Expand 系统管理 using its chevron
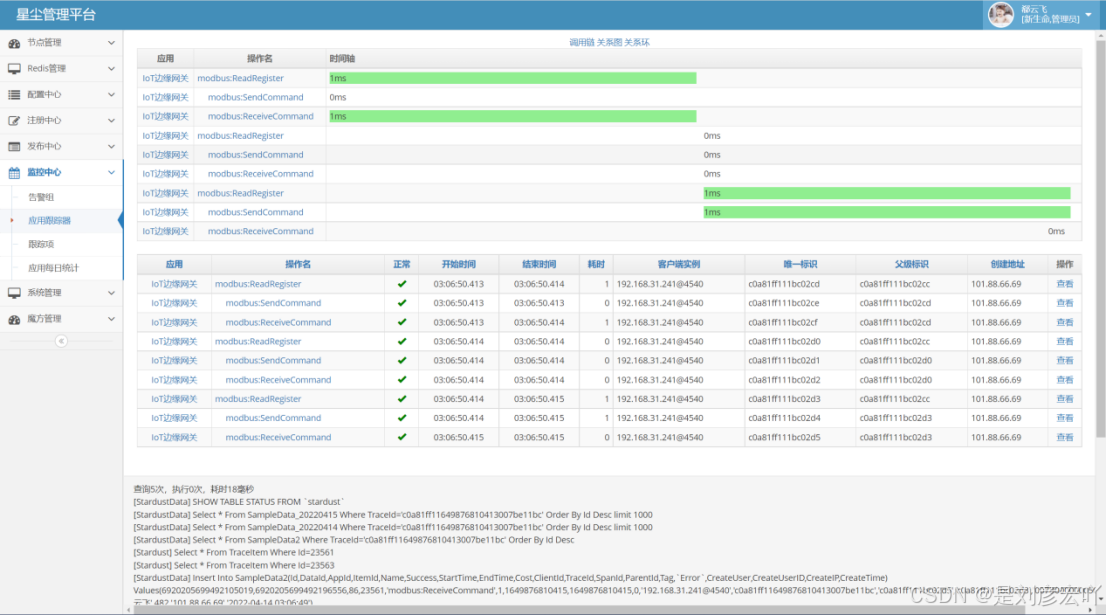1106x615 pixels. pos(111,293)
